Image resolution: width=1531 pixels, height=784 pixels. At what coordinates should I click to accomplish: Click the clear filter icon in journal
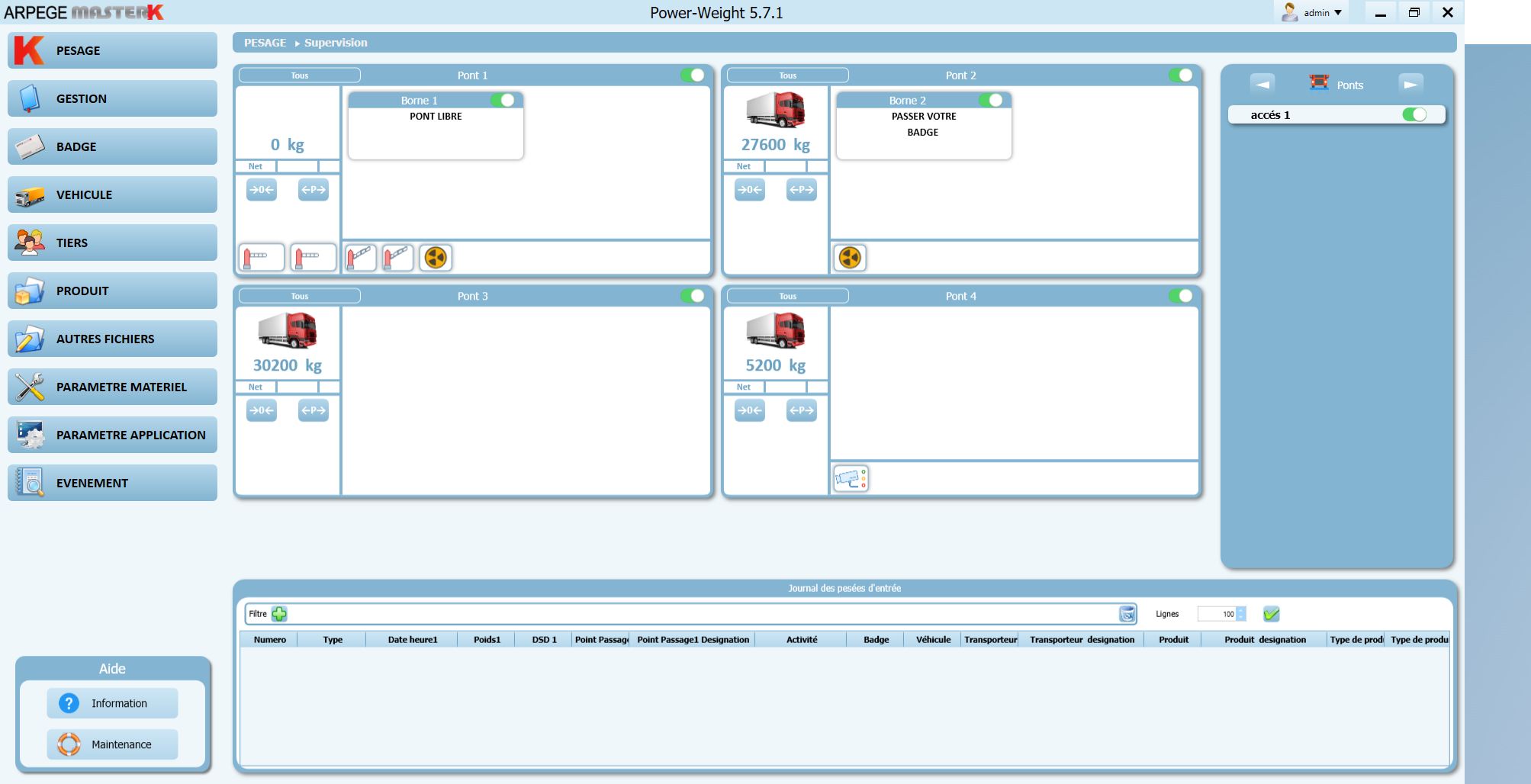coord(1127,614)
